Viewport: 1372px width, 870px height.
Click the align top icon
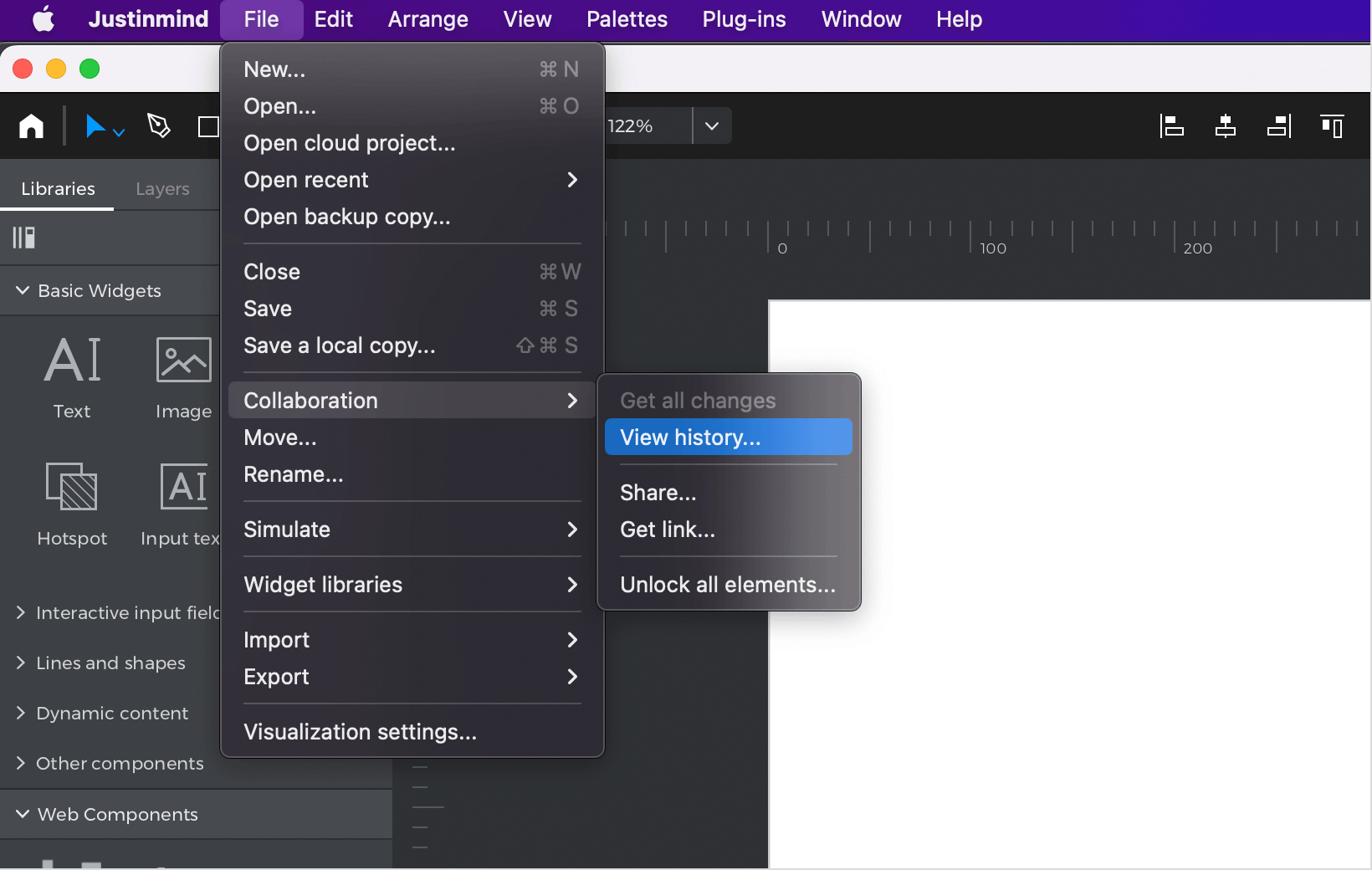pyautogui.click(x=1332, y=126)
